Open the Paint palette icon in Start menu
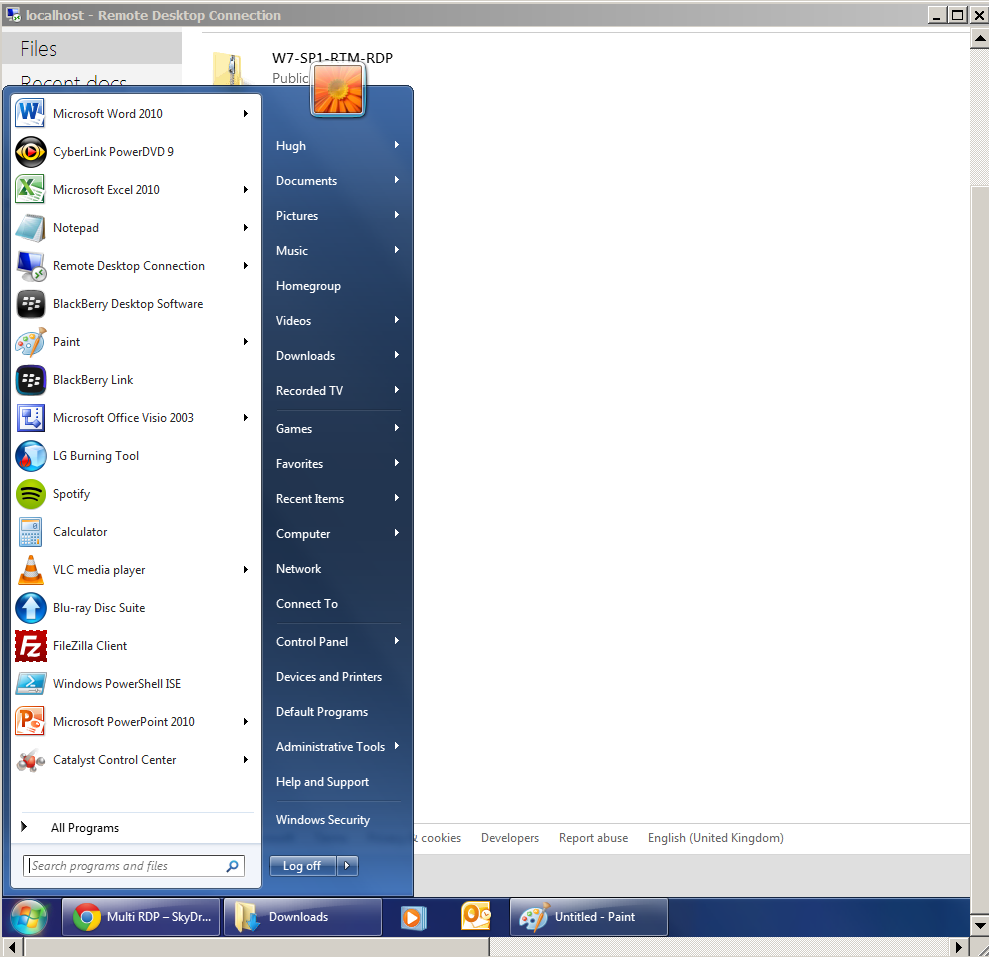This screenshot has width=989, height=957. tap(30, 342)
